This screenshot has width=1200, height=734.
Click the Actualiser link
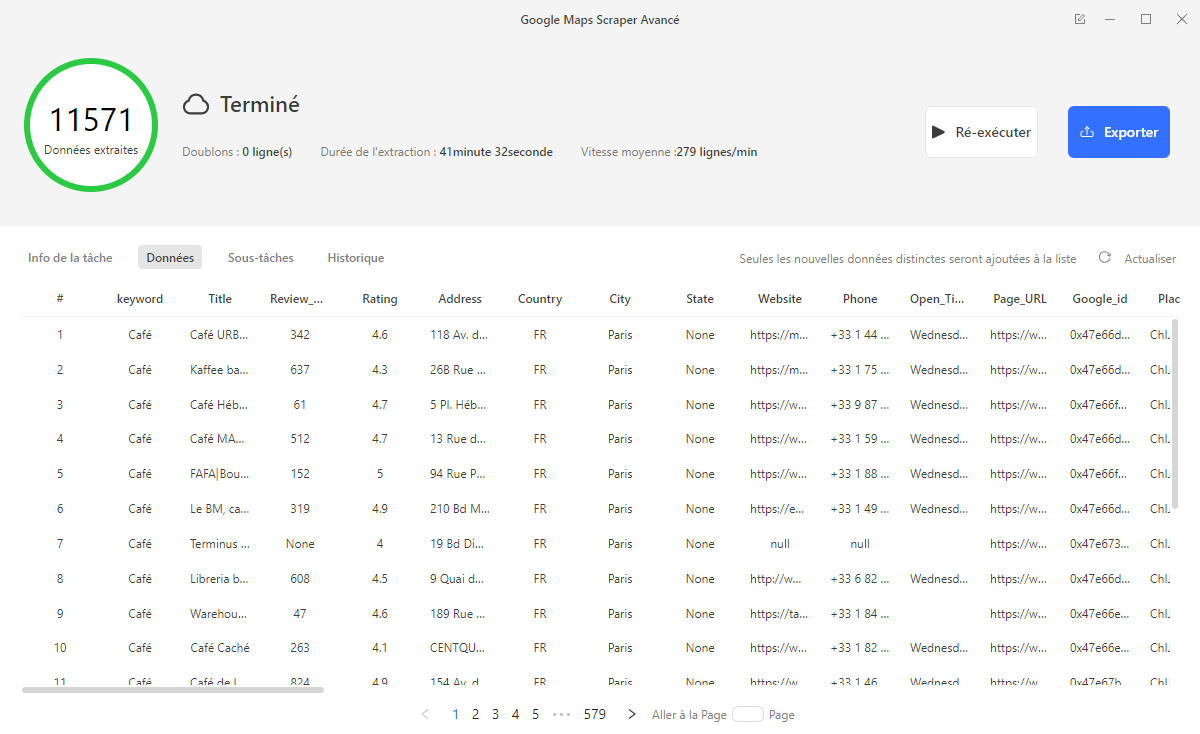click(x=1150, y=258)
